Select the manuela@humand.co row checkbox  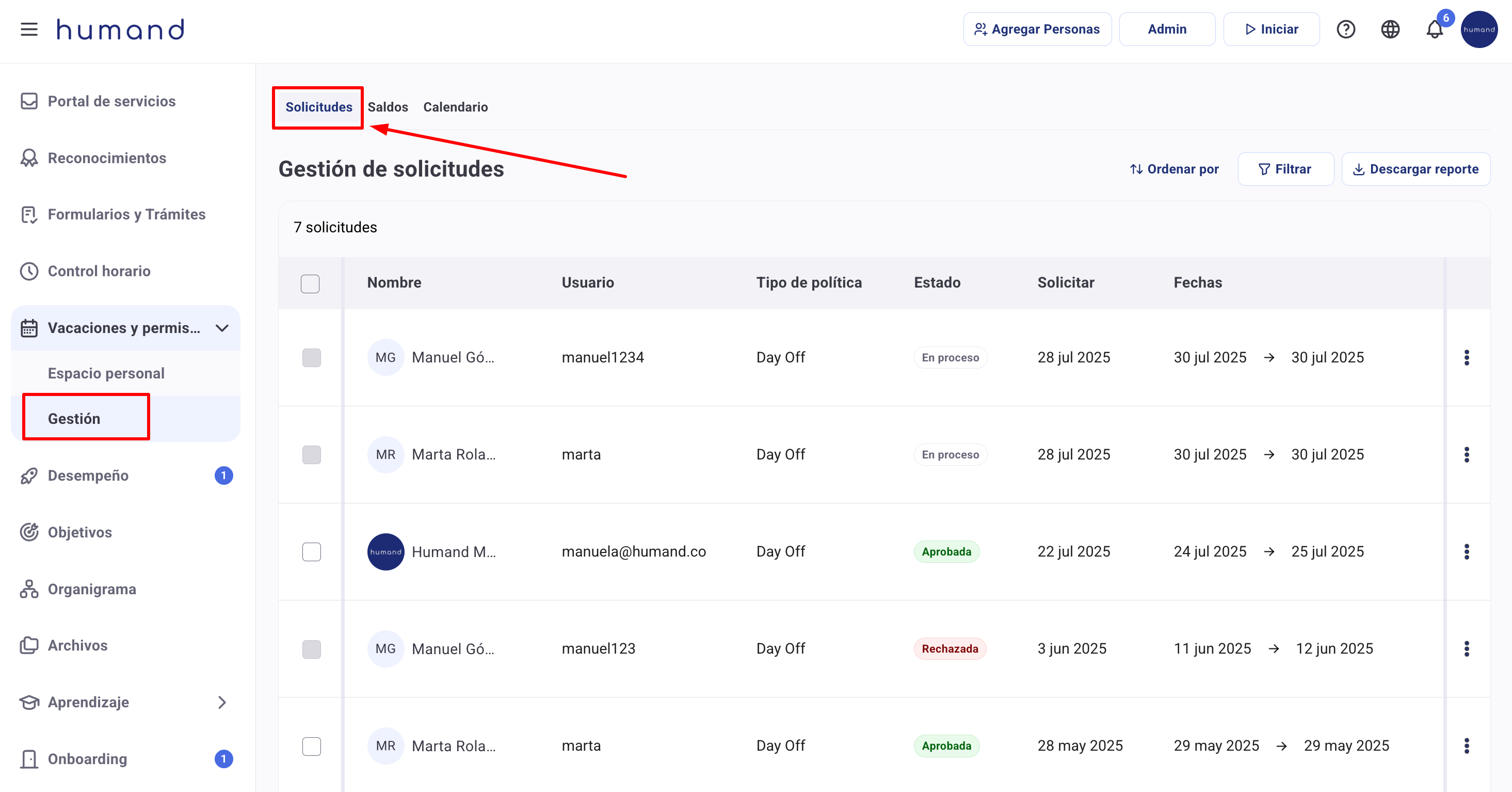coord(312,552)
